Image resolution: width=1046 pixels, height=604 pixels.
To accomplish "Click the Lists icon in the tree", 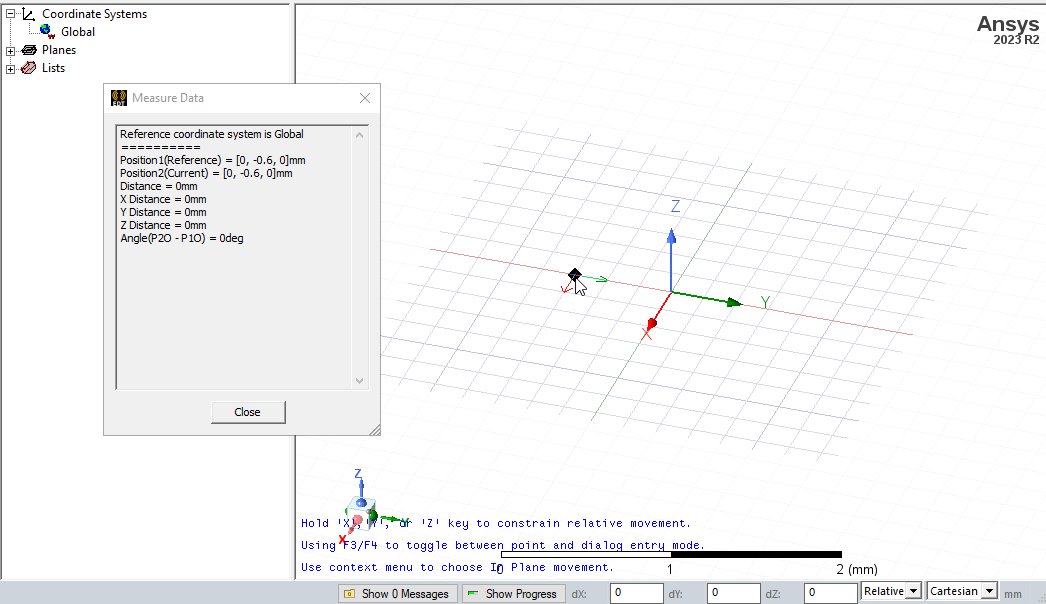I will 27,67.
